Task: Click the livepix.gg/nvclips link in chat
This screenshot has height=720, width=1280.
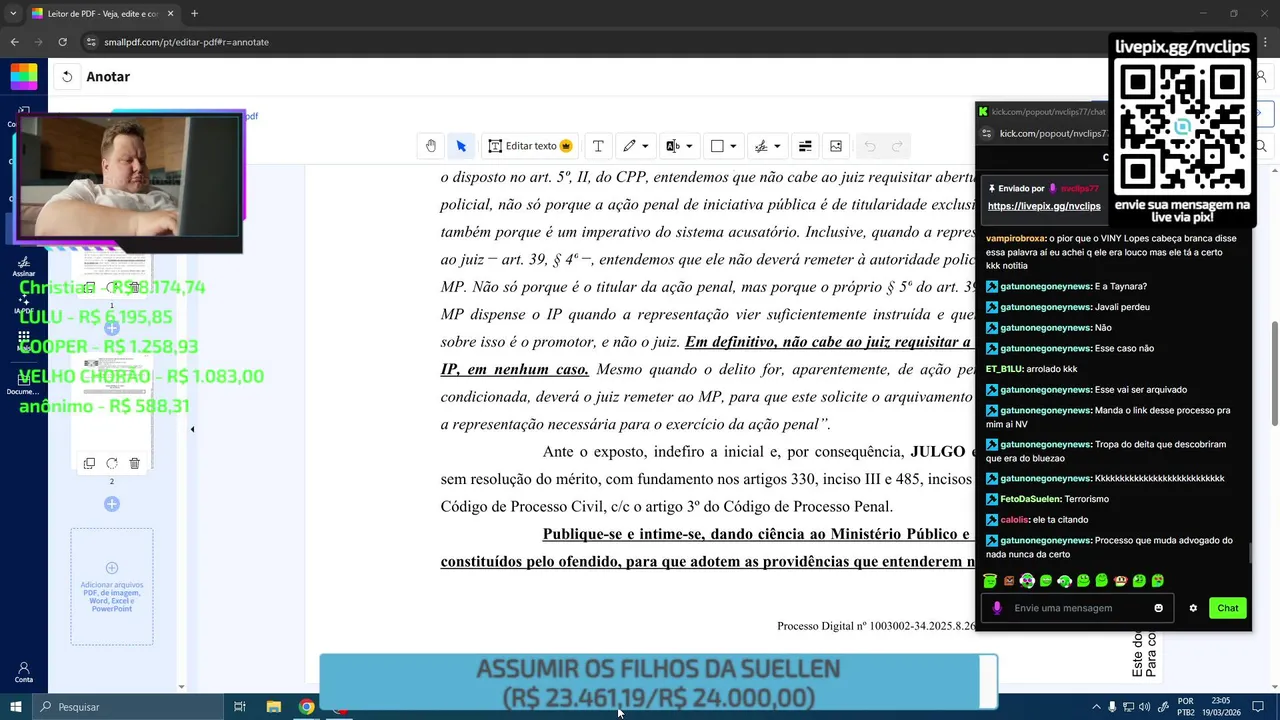Action: point(1044,206)
